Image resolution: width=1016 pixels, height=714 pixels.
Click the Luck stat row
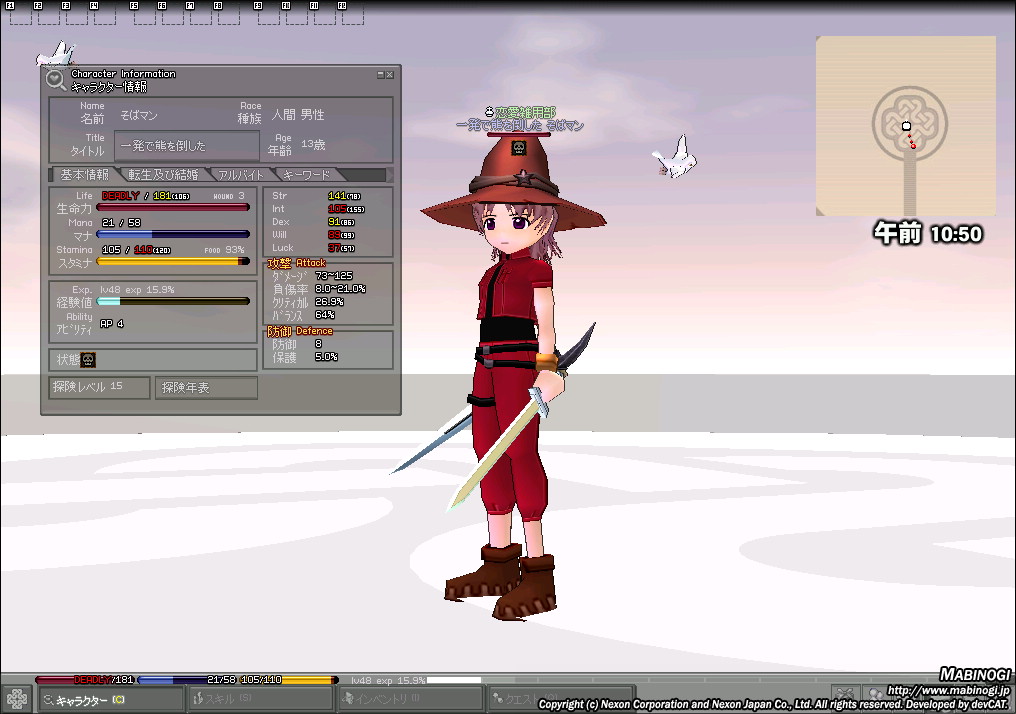pos(314,248)
